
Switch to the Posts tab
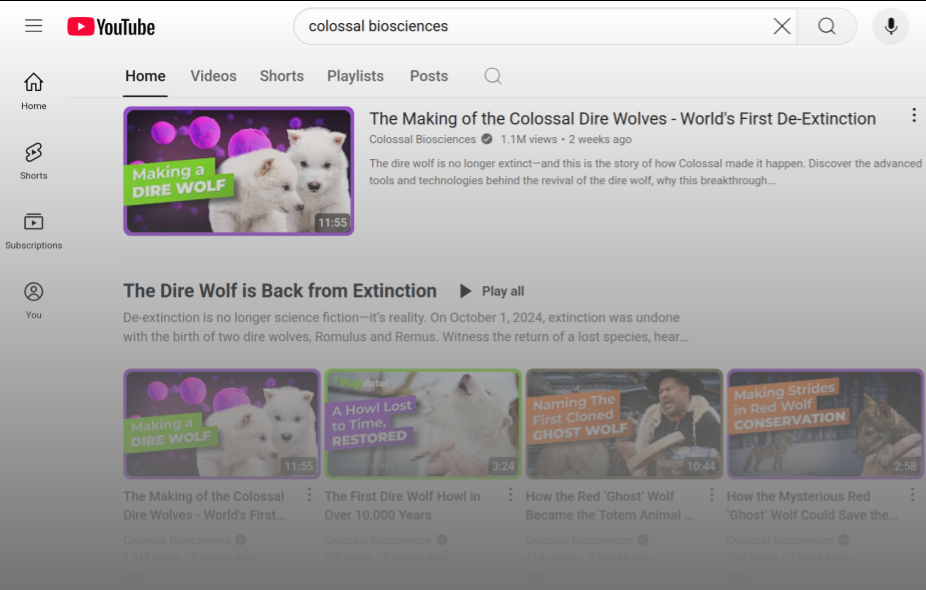click(x=429, y=76)
